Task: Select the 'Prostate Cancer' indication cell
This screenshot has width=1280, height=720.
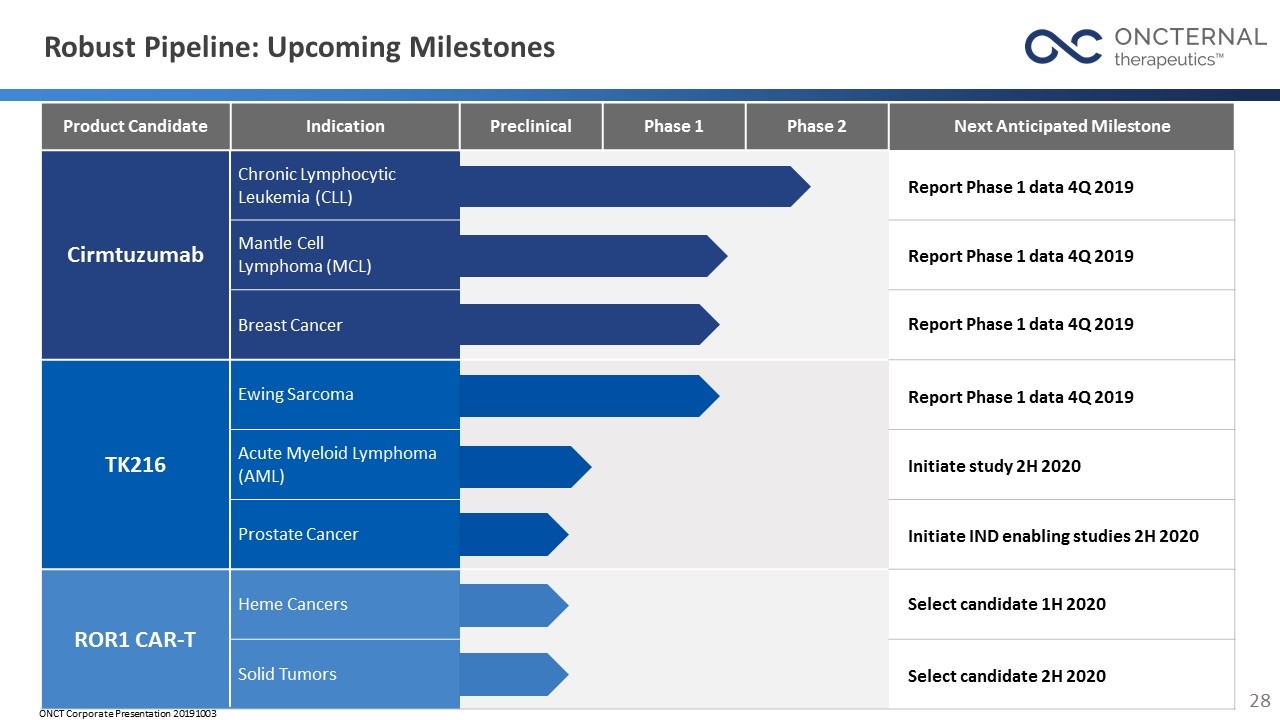Action: 345,534
